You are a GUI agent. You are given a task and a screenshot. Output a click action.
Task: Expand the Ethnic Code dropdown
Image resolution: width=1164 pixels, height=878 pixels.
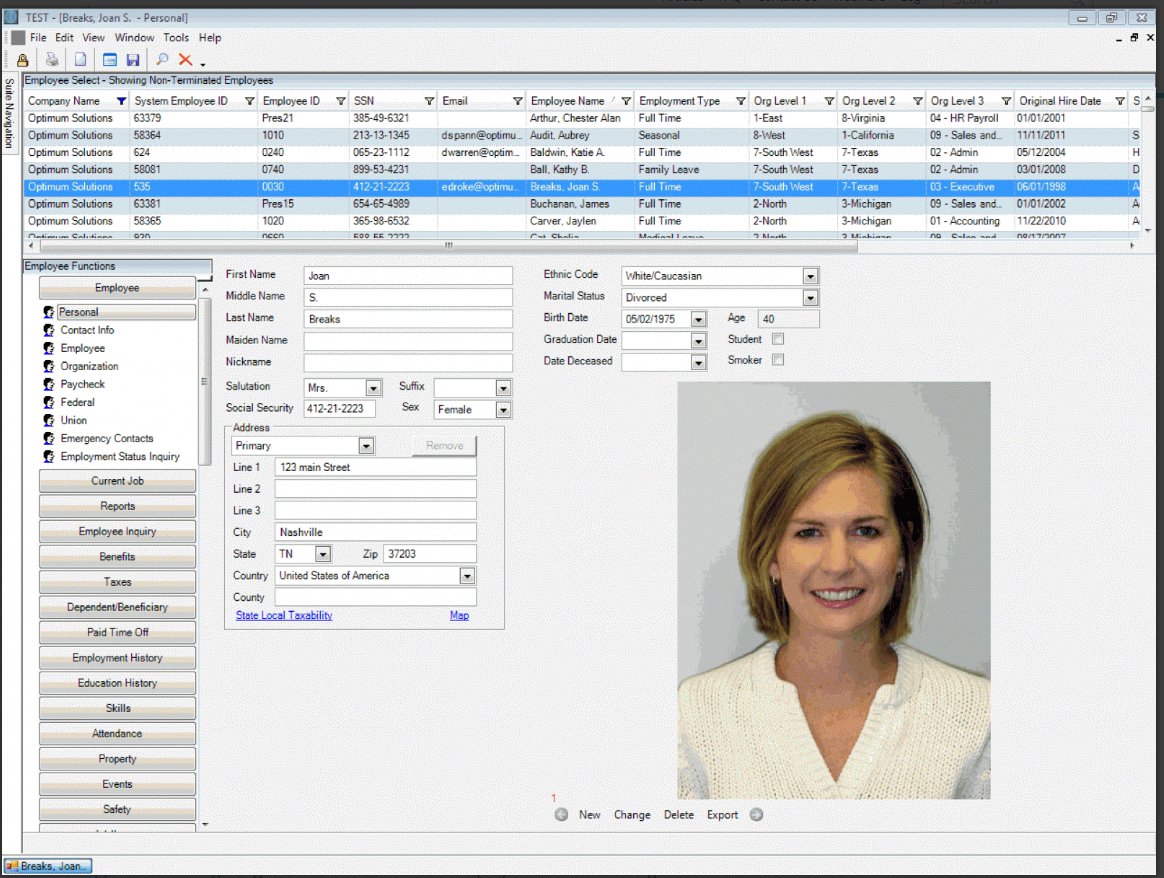(810, 276)
